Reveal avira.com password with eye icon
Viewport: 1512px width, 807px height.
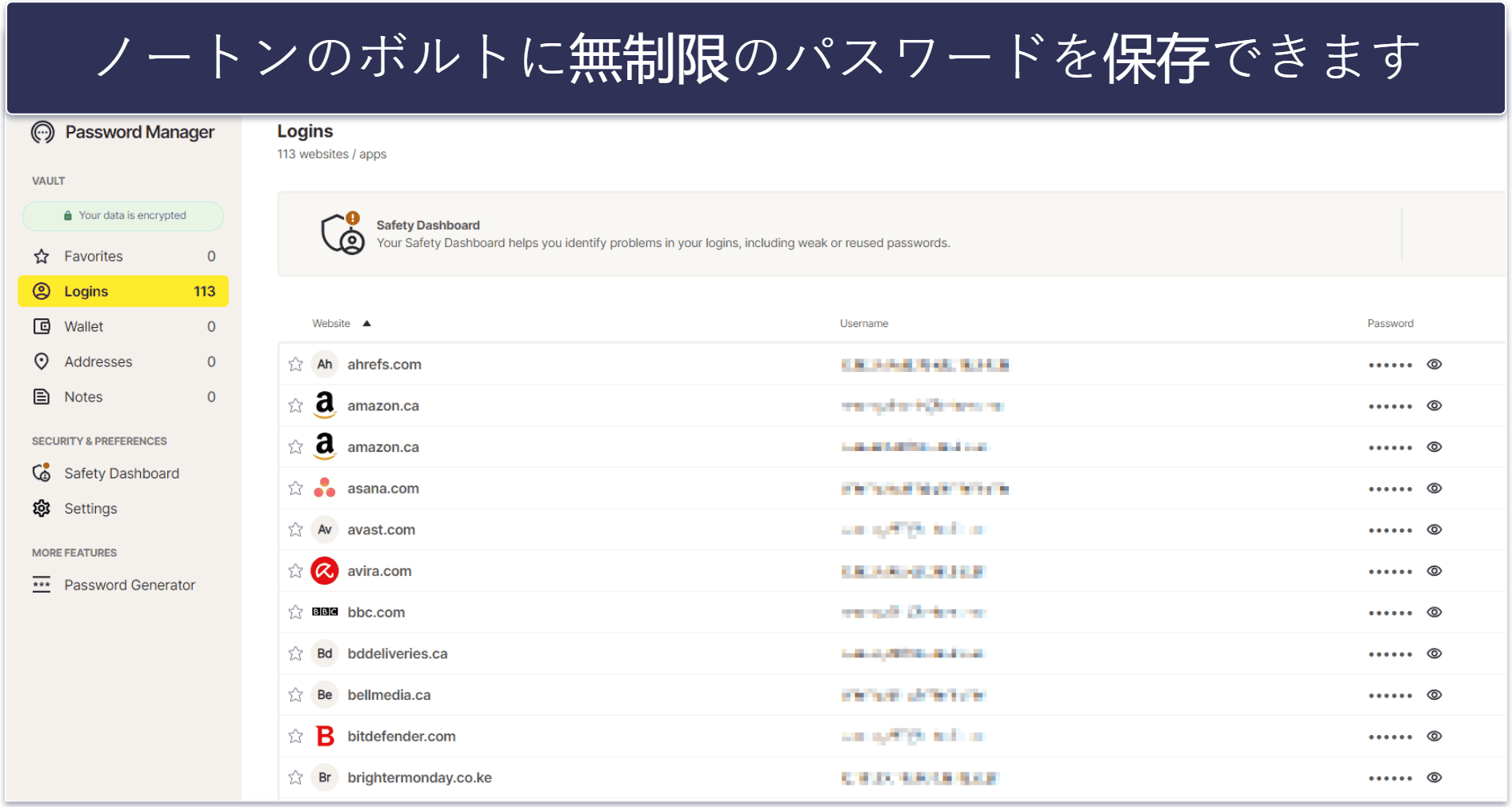point(1434,571)
